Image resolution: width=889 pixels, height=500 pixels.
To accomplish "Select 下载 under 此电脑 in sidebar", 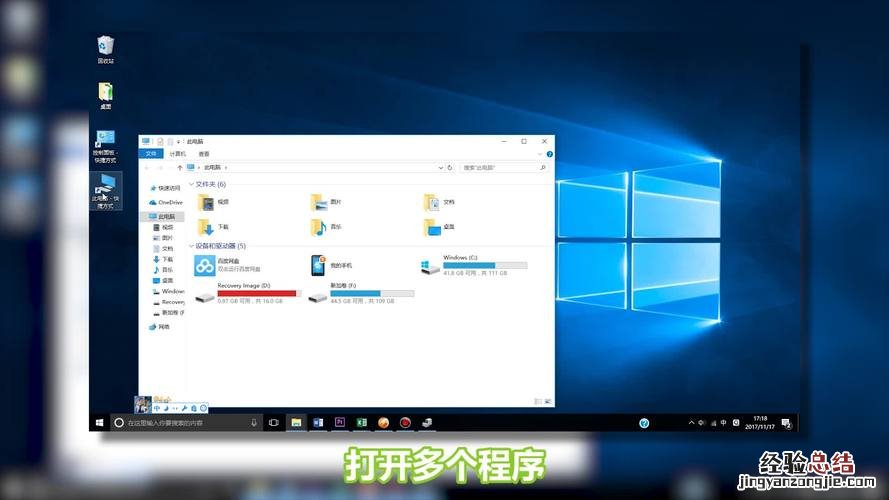I will [163, 259].
